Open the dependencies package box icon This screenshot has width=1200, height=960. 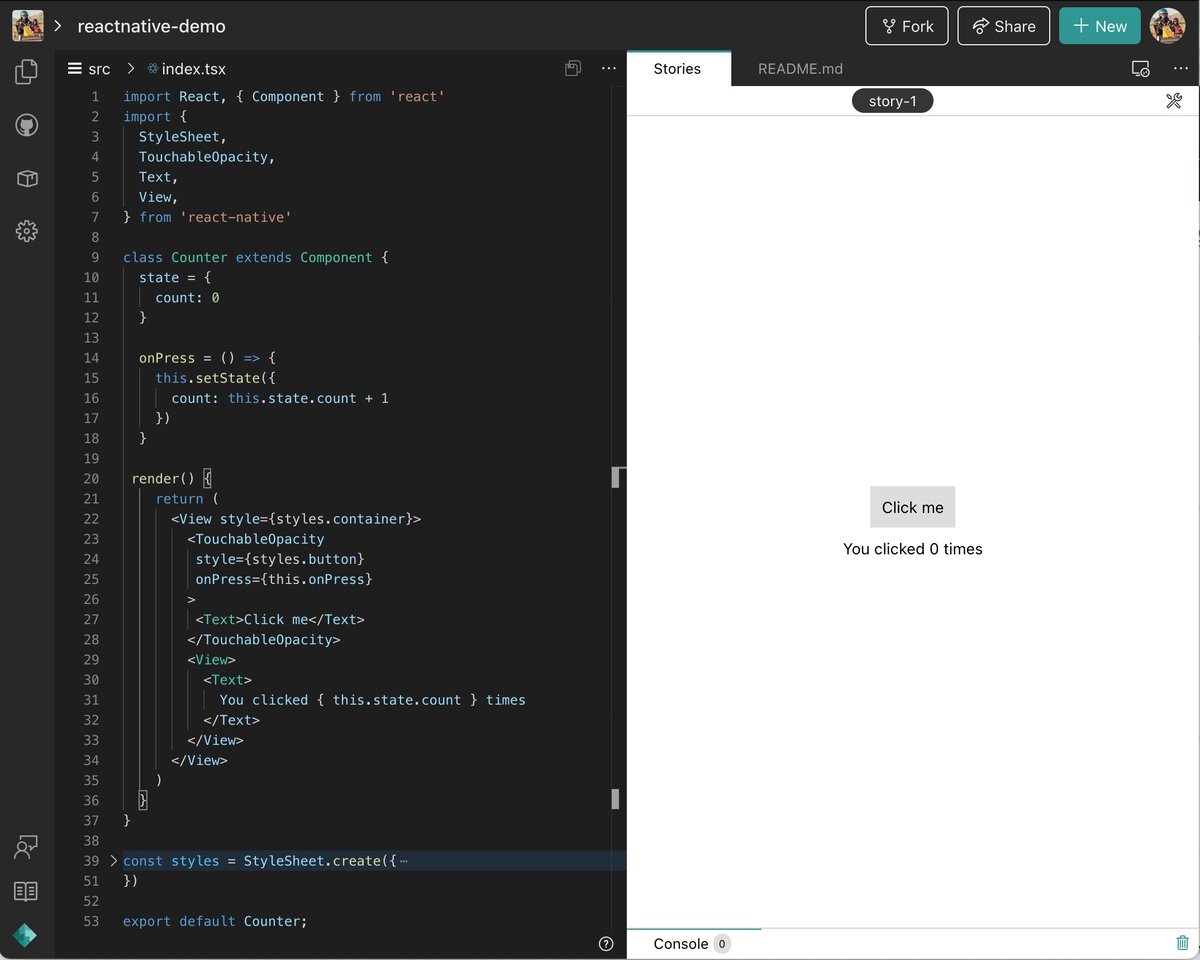27,179
